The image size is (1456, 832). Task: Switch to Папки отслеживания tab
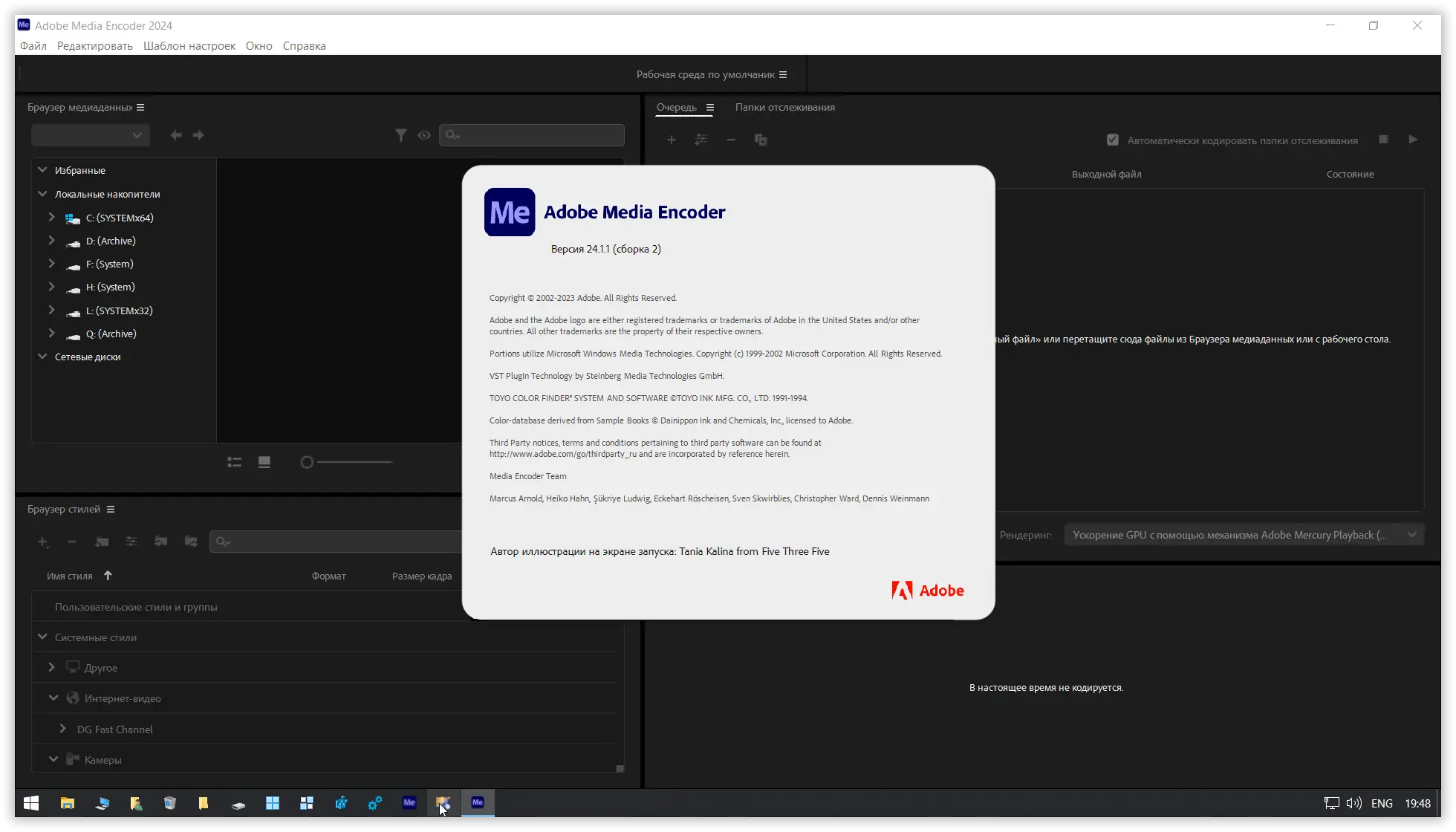[x=784, y=107]
